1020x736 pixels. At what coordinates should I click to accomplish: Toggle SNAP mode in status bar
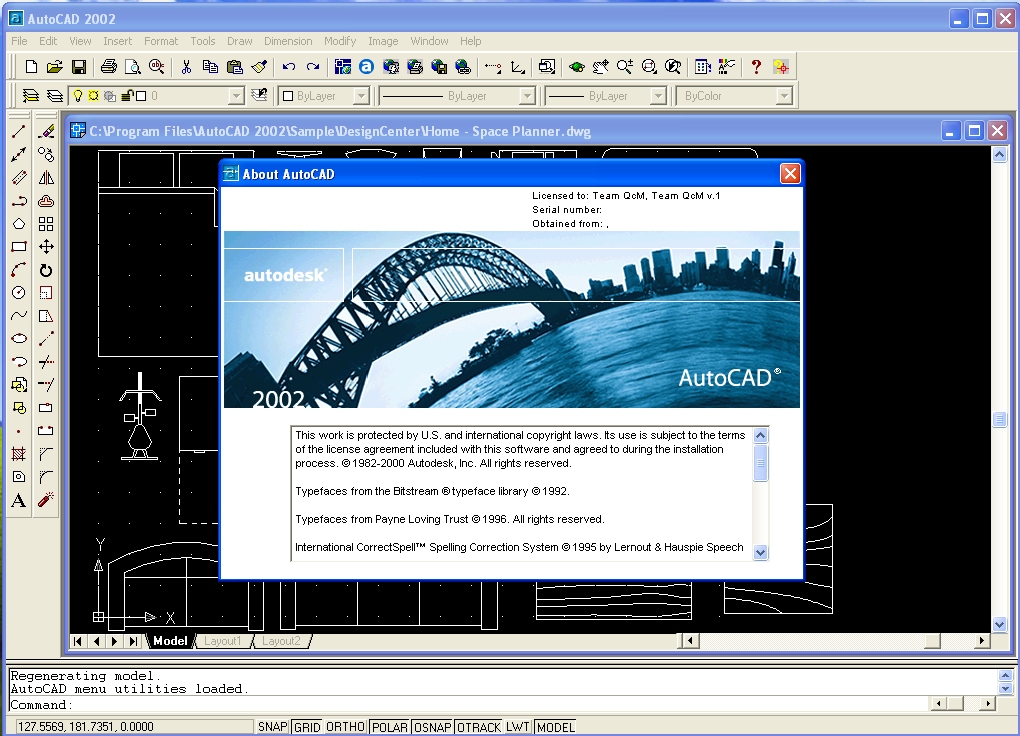click(x=272, y=727)
